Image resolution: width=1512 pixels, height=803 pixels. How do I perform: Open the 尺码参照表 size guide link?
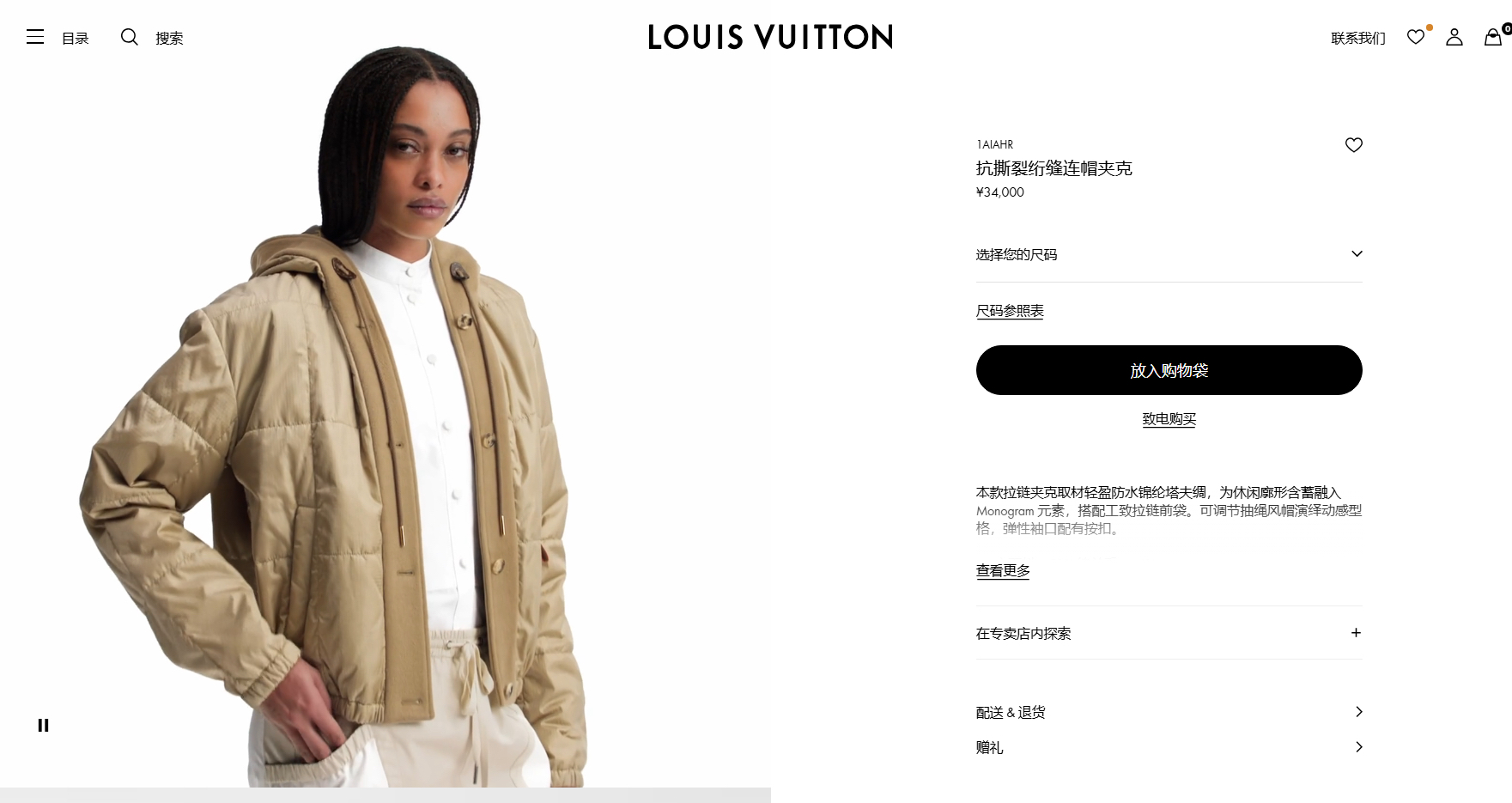(x=1010, y=311)
